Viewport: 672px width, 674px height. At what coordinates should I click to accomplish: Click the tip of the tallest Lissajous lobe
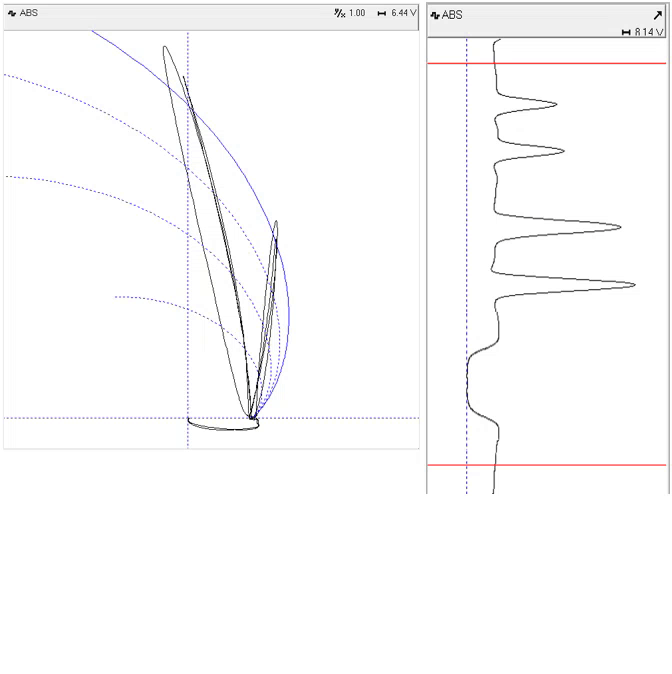(x=165, y=48)
